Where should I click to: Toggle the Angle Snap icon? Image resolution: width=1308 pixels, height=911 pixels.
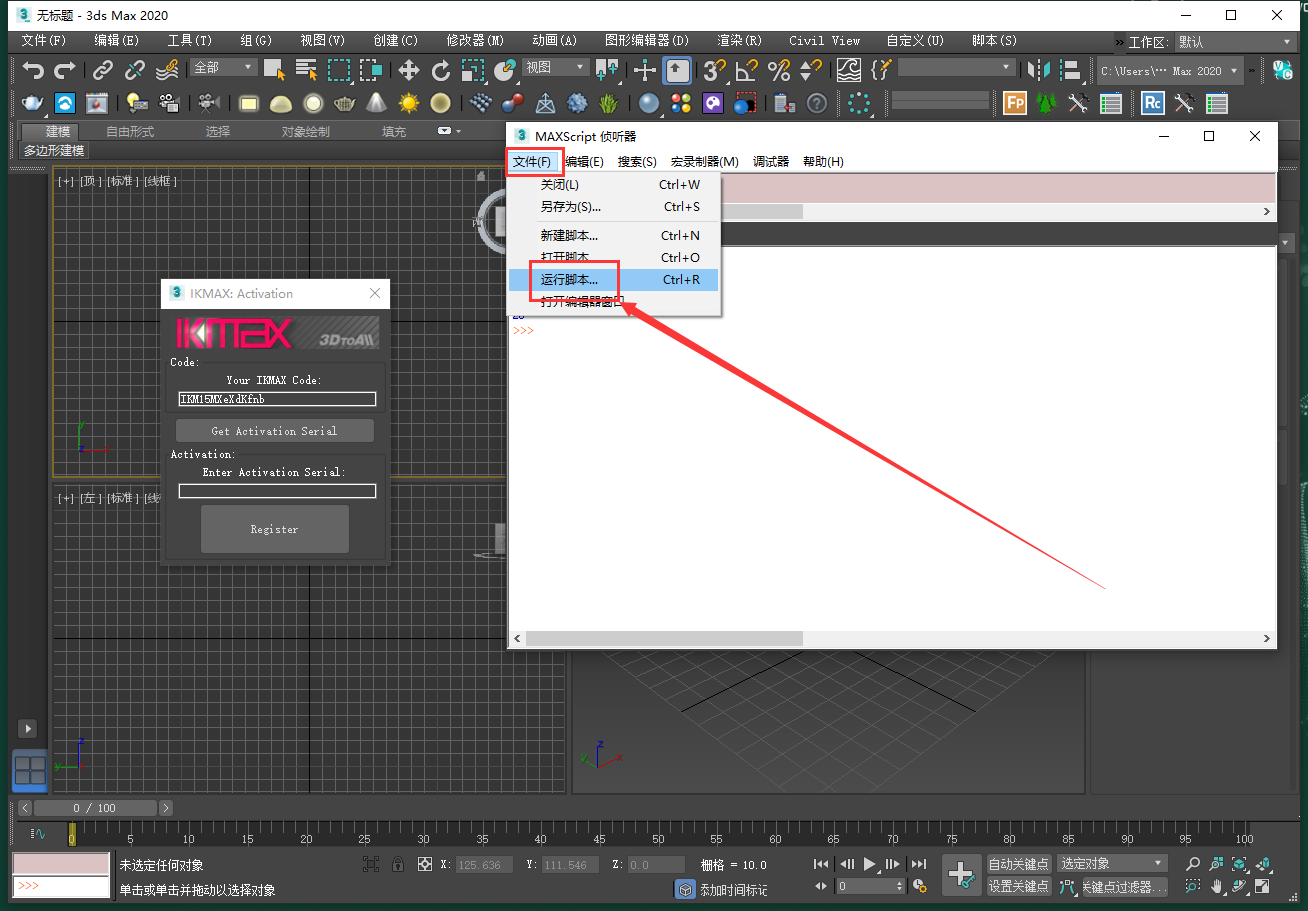pyautogui.click(x=746, y=70)
